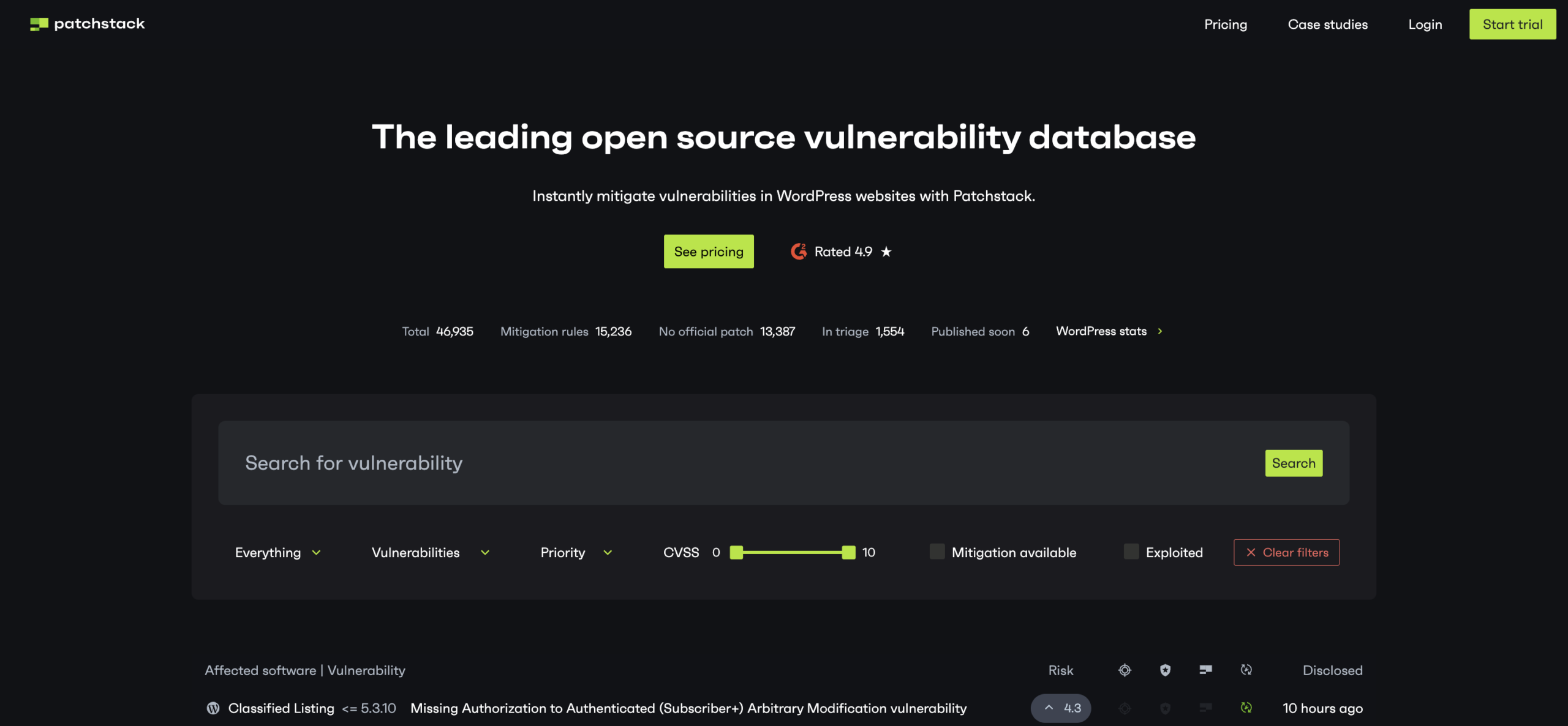The width and height of the screenshot is (1568, 726).
Task: Click the Total 46,935 statistic
Action: pyautogui.click(x=437, y=331)
